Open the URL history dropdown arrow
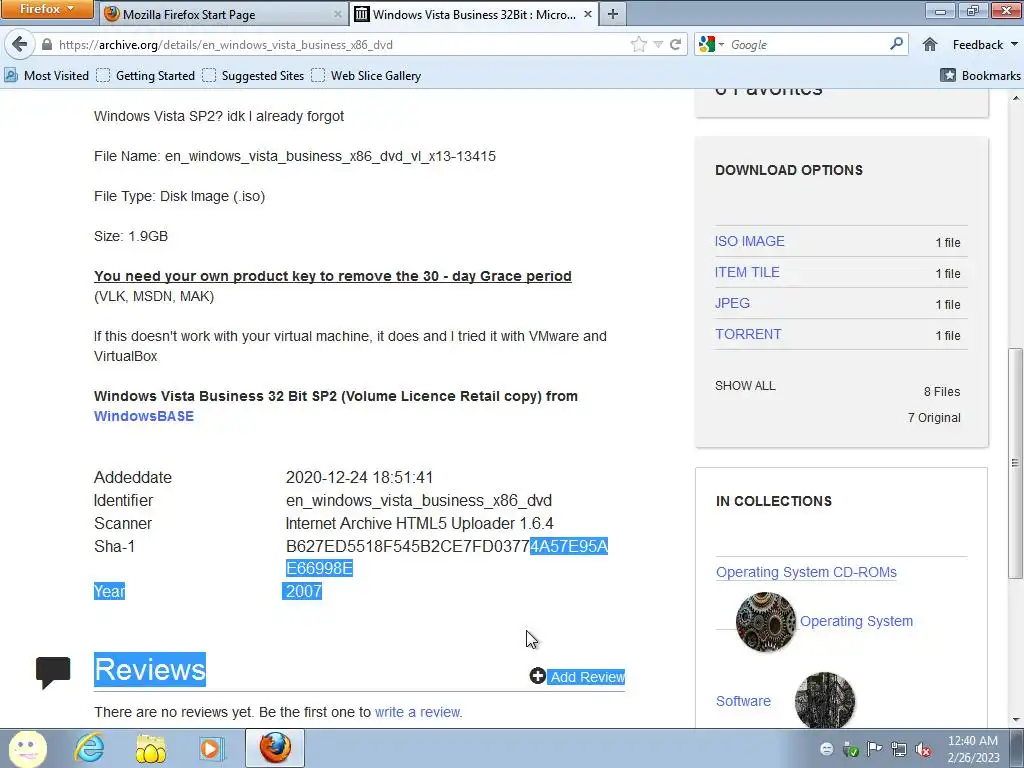This screenshot has height=768, width=1024. tap(658, 44)
